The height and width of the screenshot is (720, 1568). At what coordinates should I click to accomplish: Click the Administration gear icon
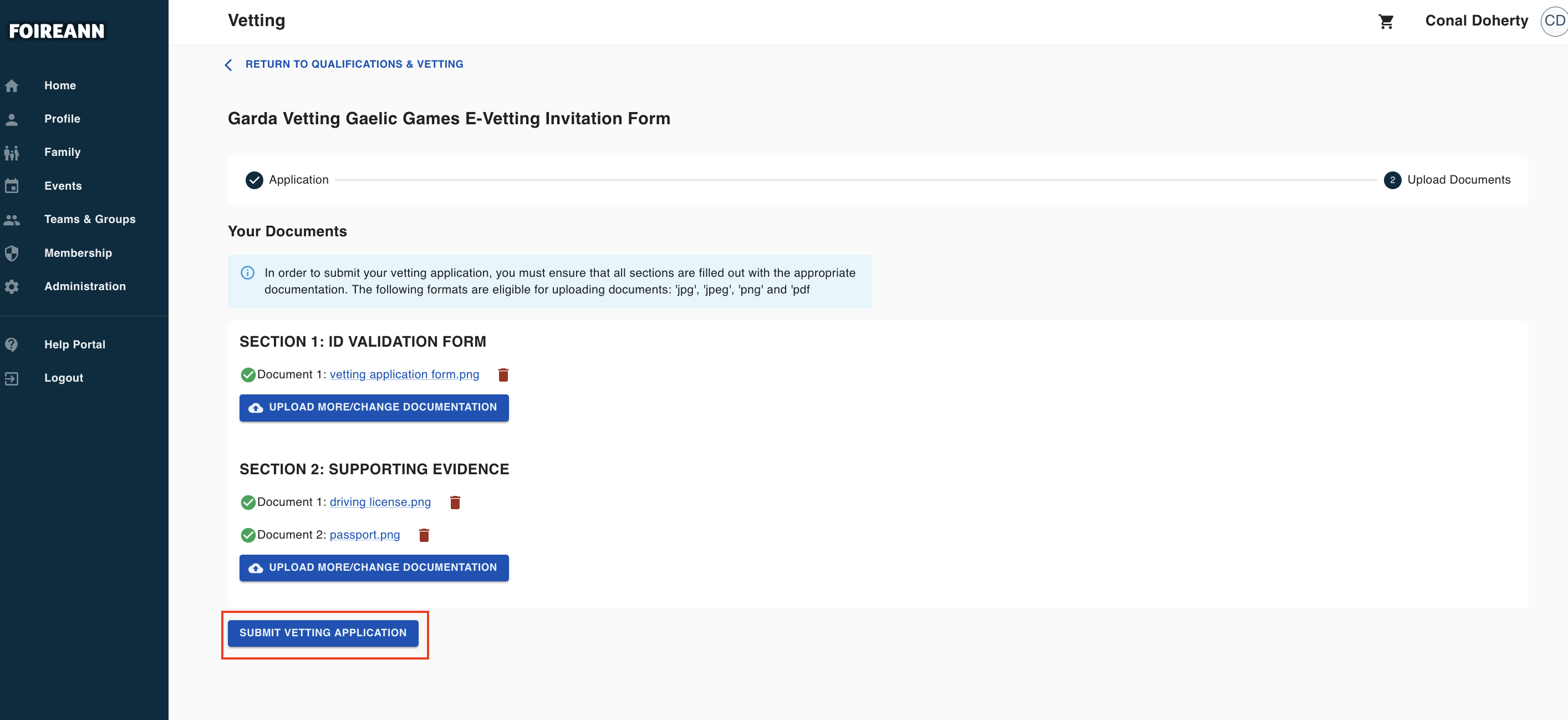click(x=12, y=286)
